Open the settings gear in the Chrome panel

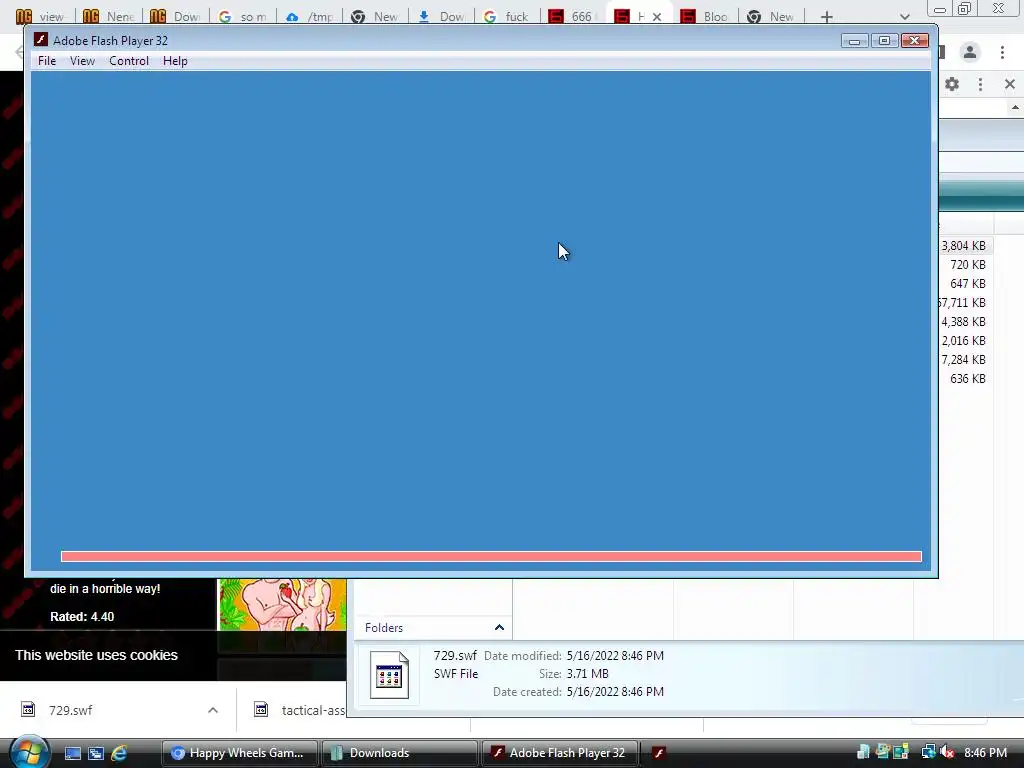pyautogui.click(x=952, y=84)
